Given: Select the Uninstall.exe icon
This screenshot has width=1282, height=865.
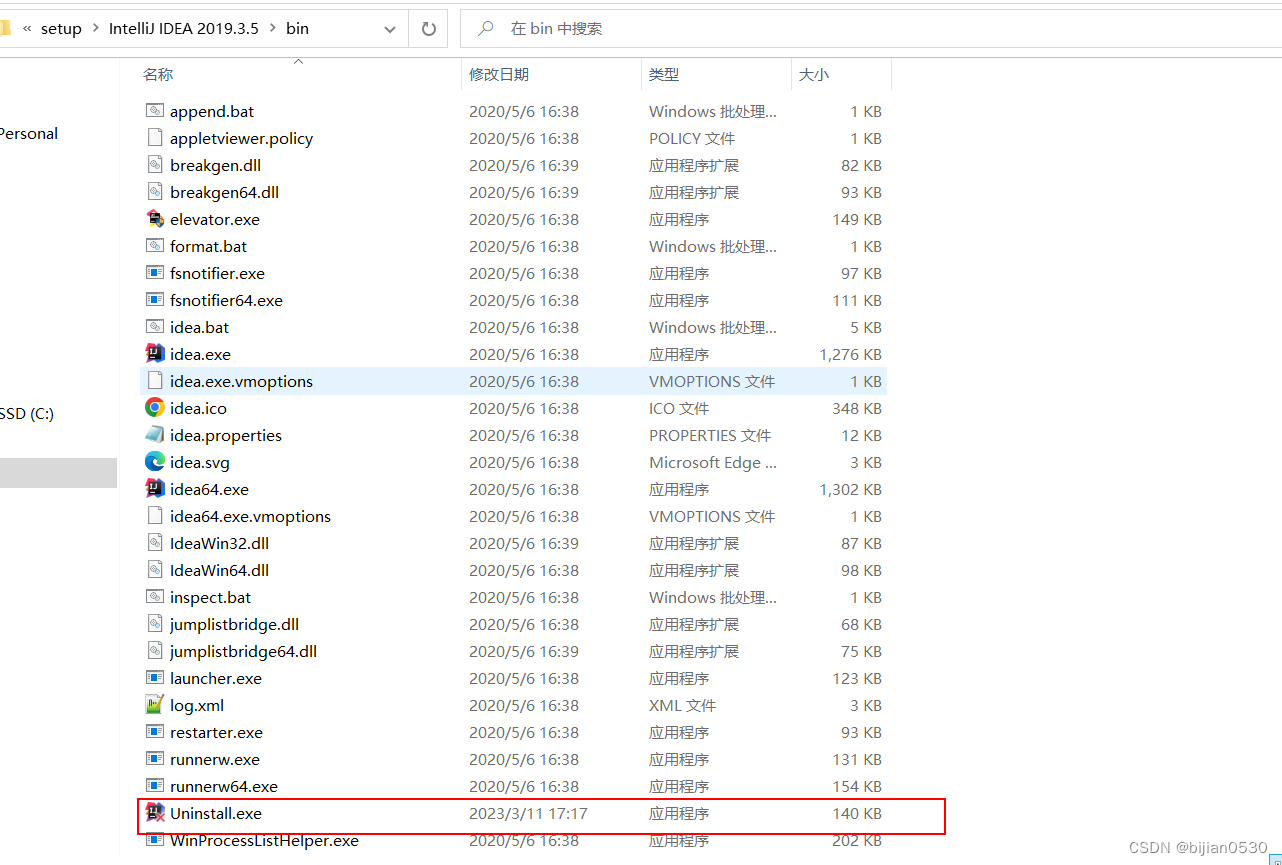Looking at the screenshot, I should (x=154, y=813).
